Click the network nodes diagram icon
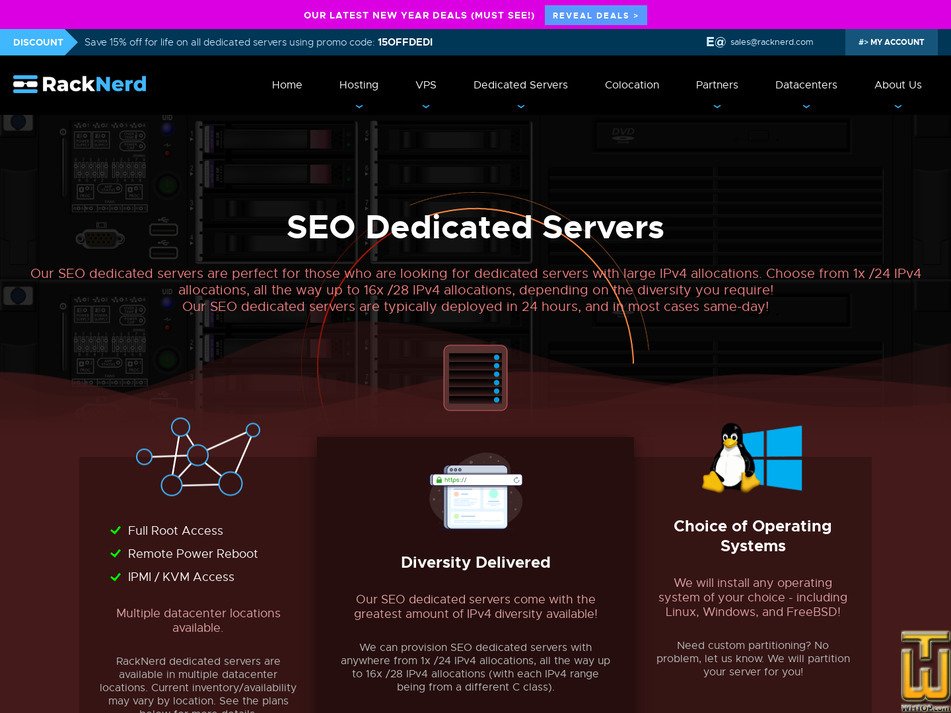The width and height of the screenshot is (951, 713). (x=198, y=457)
